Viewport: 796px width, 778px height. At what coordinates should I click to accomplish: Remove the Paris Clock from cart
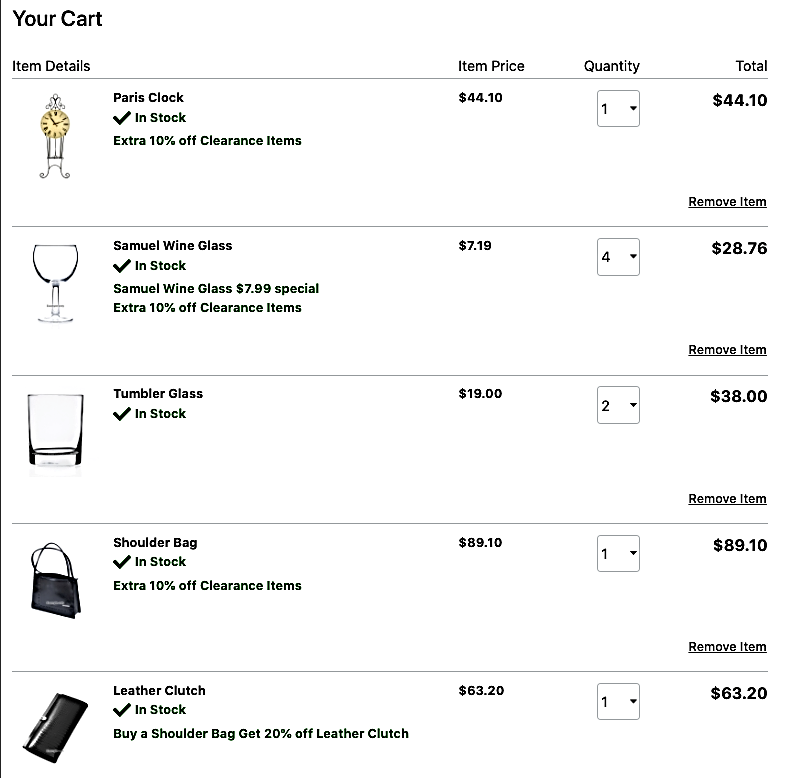[x=727, y=202]
